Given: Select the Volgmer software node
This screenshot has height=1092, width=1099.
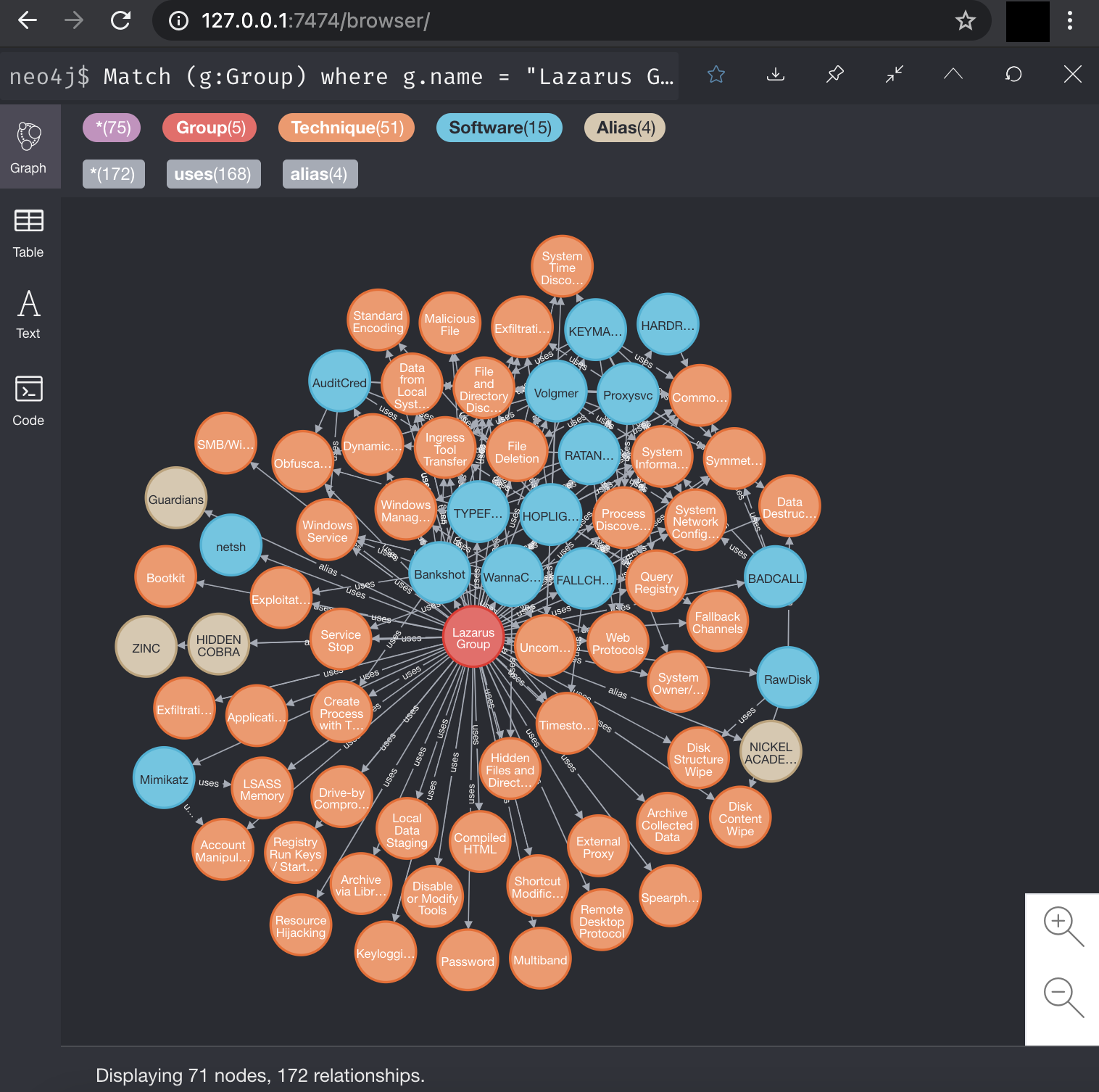Looking at the screenshot, I should pyautogui.click(x=556, y=392).
